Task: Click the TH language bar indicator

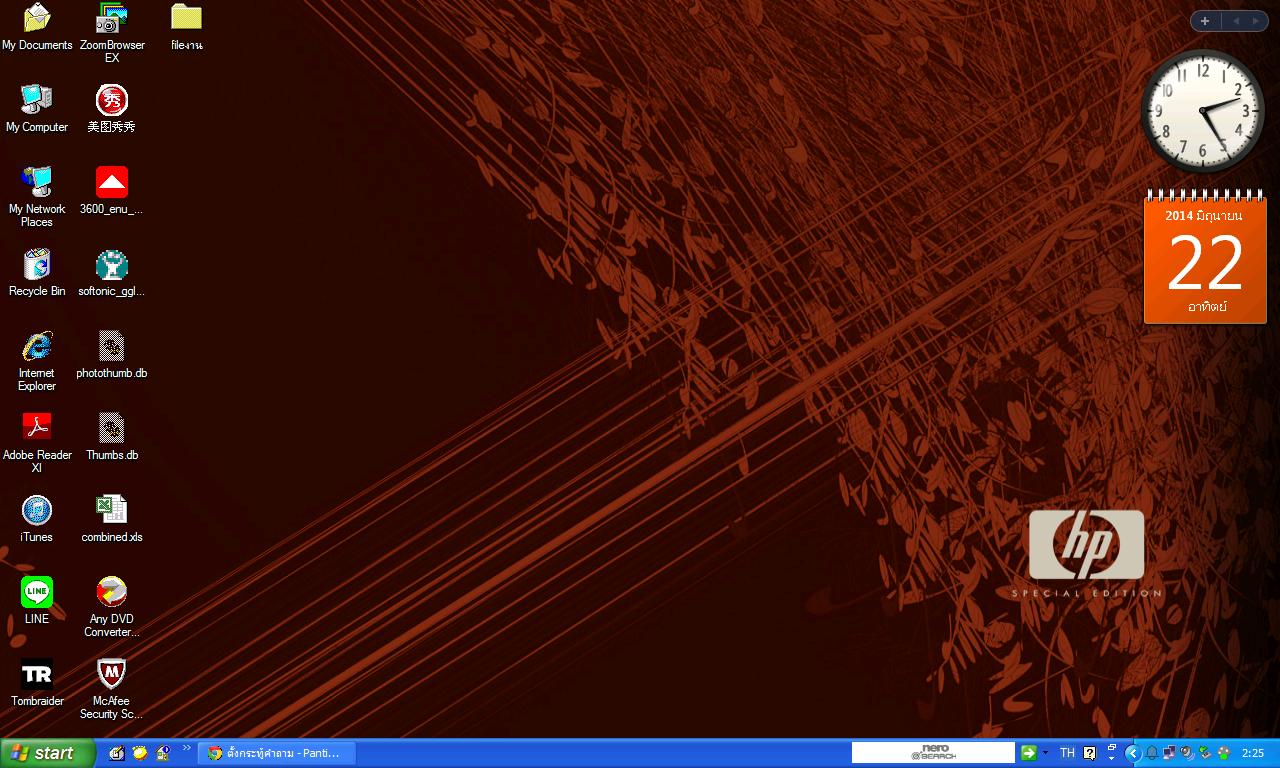Action: point(1067,753)
